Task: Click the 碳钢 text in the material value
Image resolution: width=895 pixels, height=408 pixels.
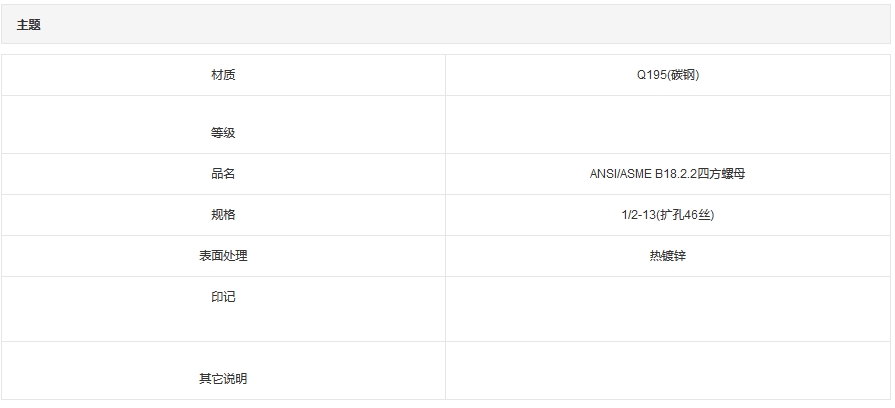Action: 683,75
